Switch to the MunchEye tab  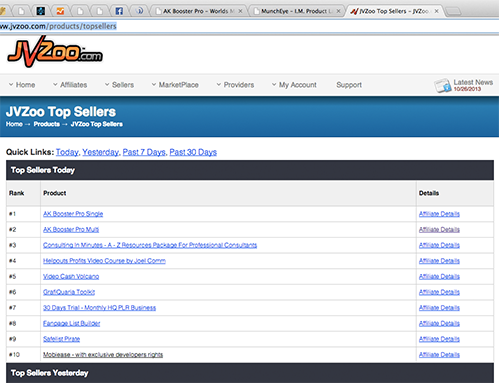click(297, 11)
